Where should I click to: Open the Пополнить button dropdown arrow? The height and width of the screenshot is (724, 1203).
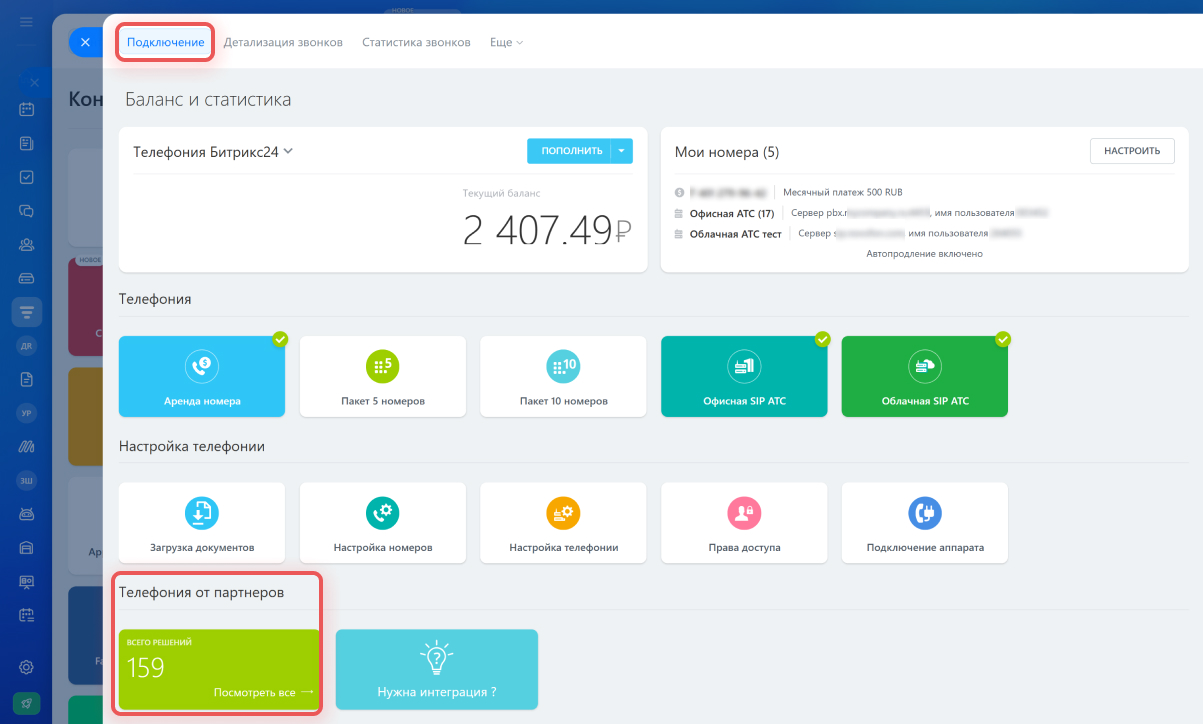pos(621,151)
